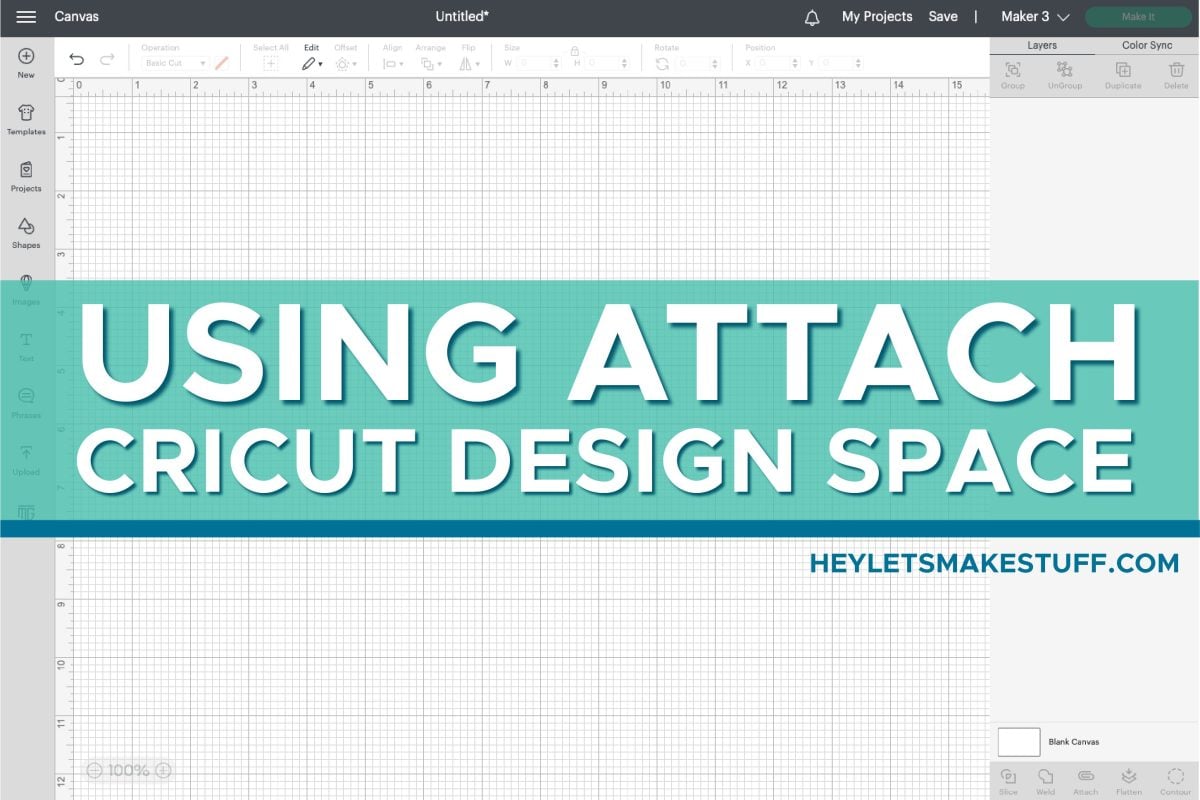This screenshot has height=800, width=1200.
Task: Click the 100% zoom level
Action: (129, 770)
